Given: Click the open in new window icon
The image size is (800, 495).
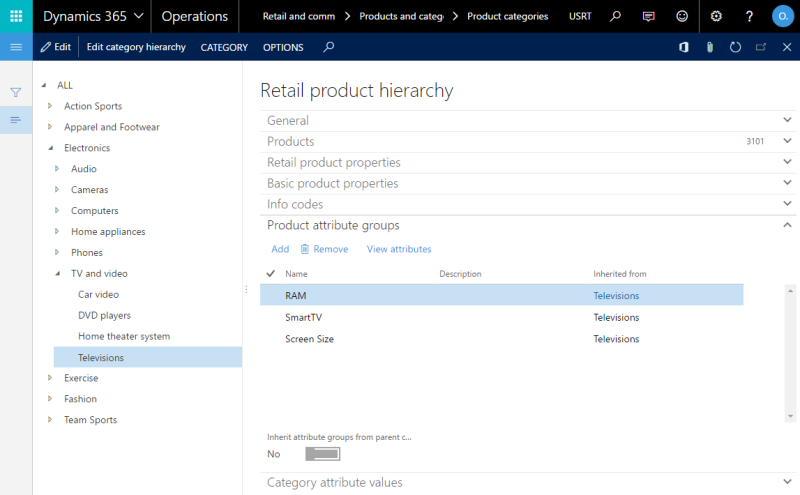Looking at the screenshot, I should 761,47.
